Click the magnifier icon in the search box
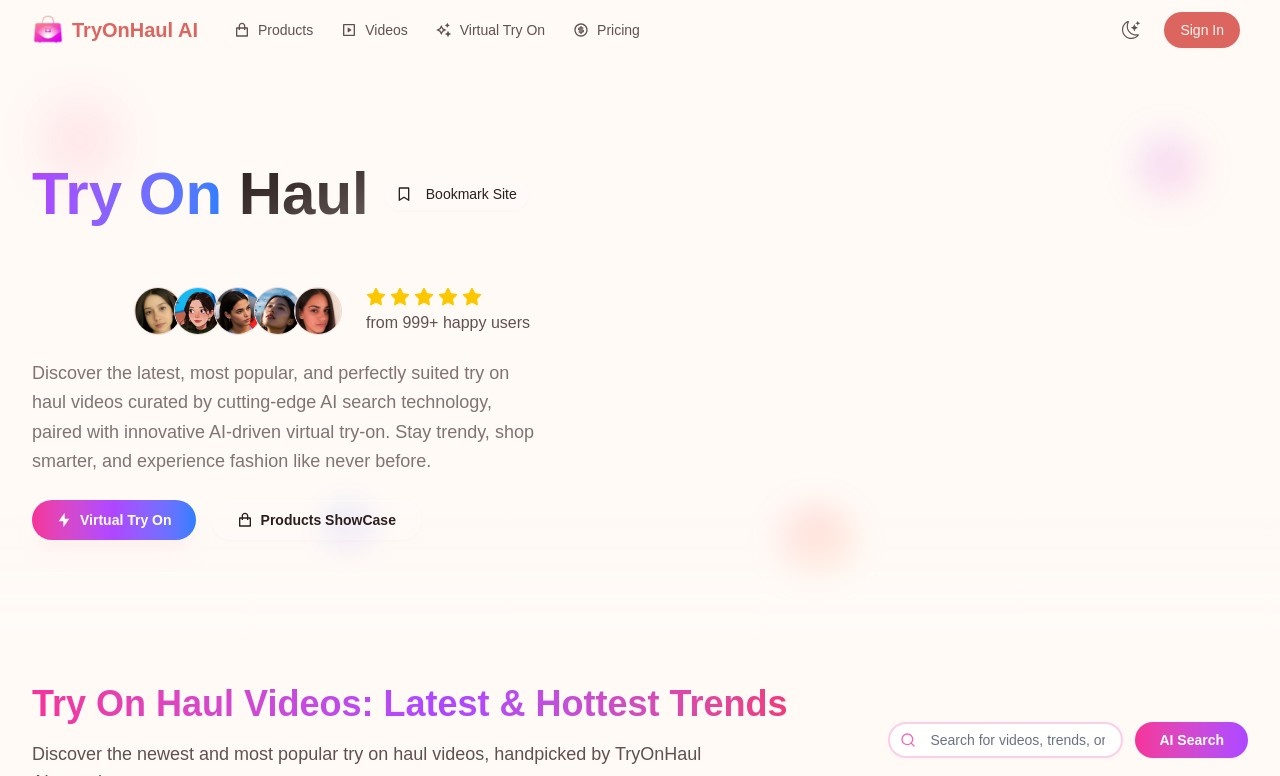This screenshot has height=776, width=1280. coord(908,740)
